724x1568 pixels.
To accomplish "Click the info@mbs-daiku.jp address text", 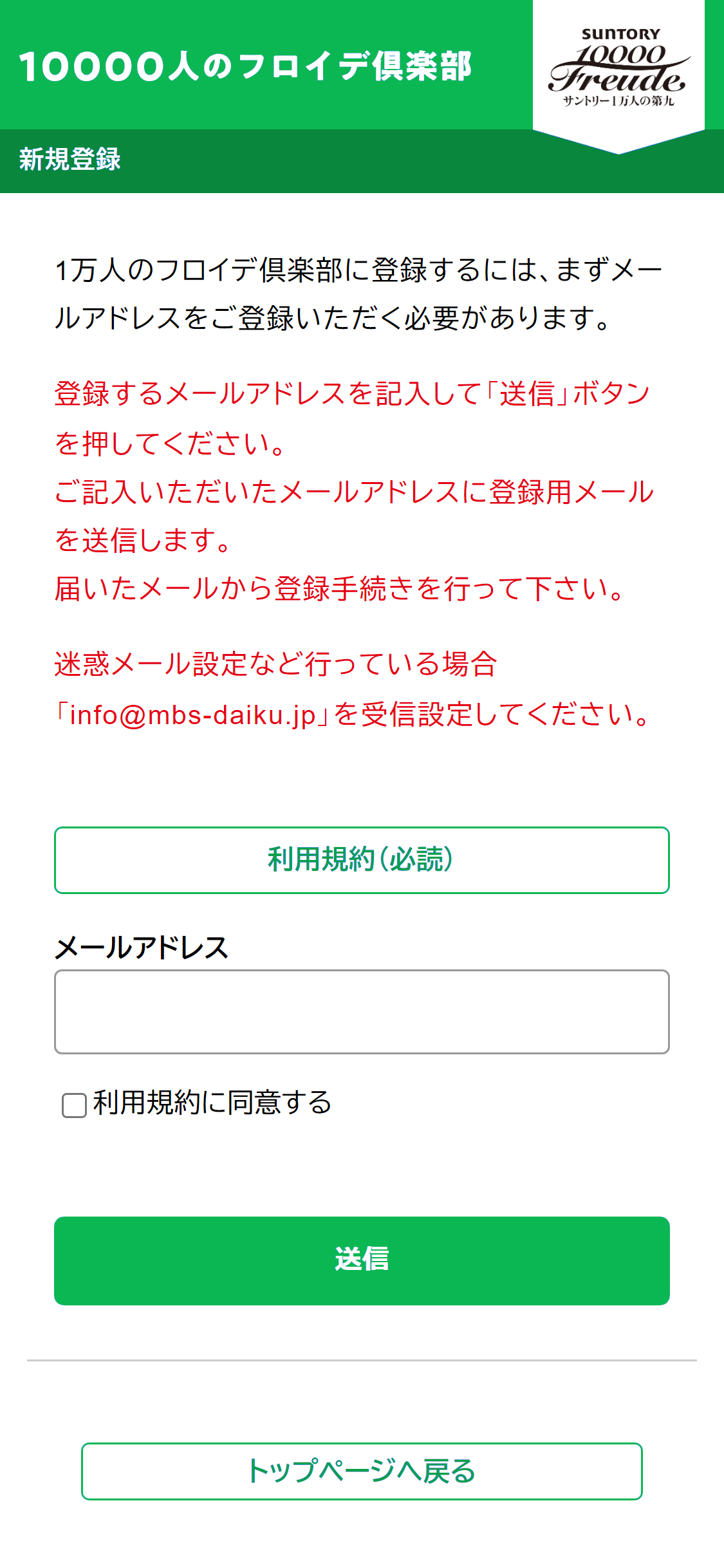I will (193, 715).
